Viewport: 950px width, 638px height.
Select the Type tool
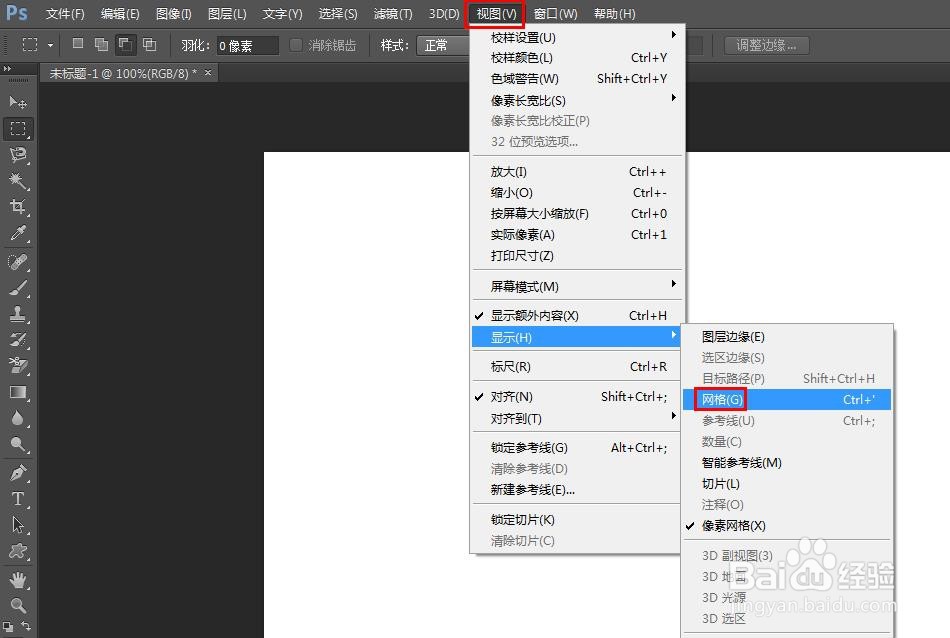click(x=18, y=499)
